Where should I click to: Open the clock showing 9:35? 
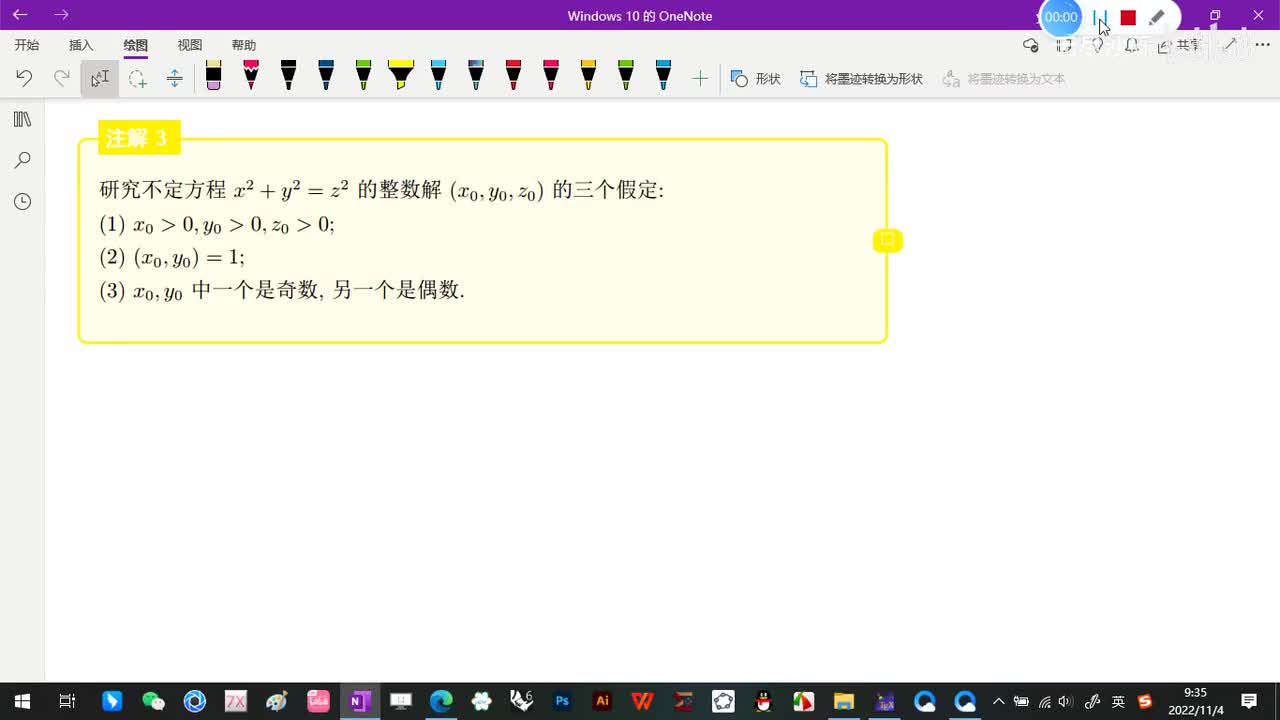pos(1195,701)
